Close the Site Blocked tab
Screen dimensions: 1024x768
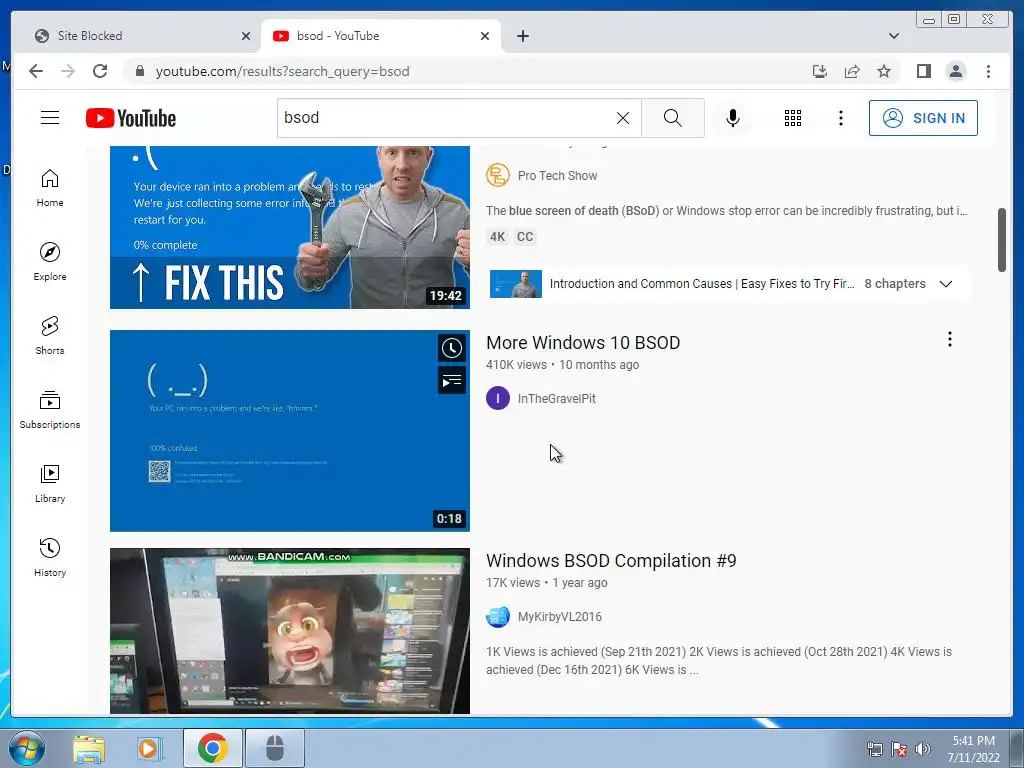point(246,36)
